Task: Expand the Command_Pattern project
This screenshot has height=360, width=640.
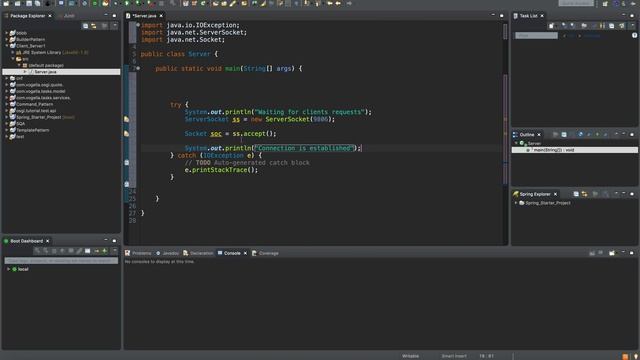Action: [7, 104]
